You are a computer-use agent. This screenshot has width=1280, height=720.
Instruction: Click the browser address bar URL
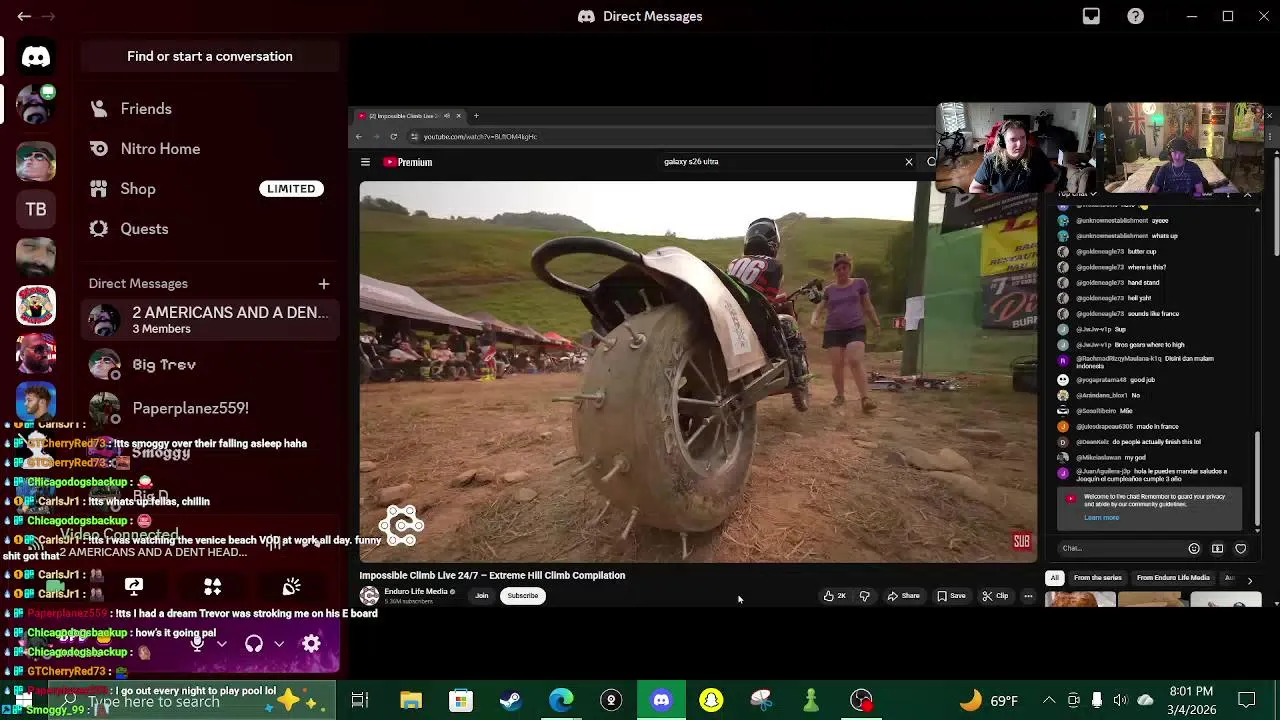[481, 136]
